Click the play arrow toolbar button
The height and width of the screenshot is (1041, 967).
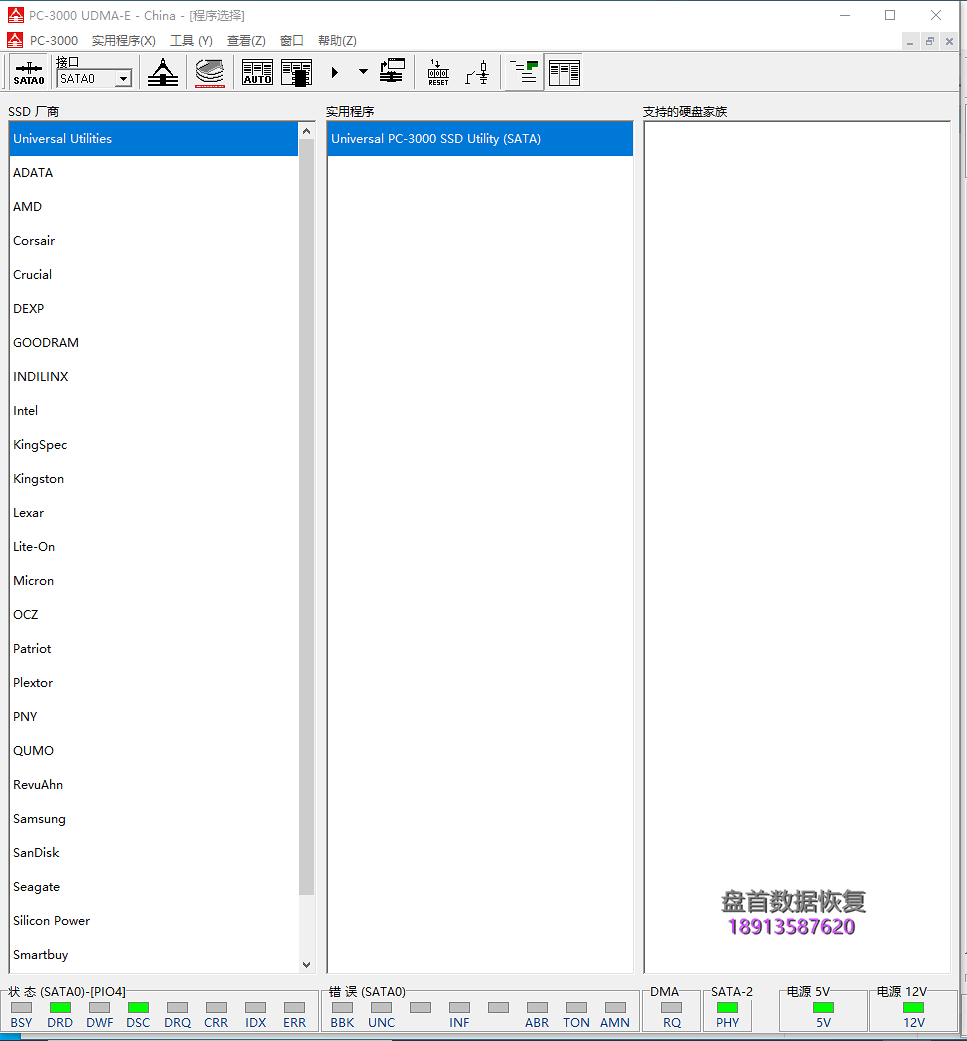pos(335,72)
